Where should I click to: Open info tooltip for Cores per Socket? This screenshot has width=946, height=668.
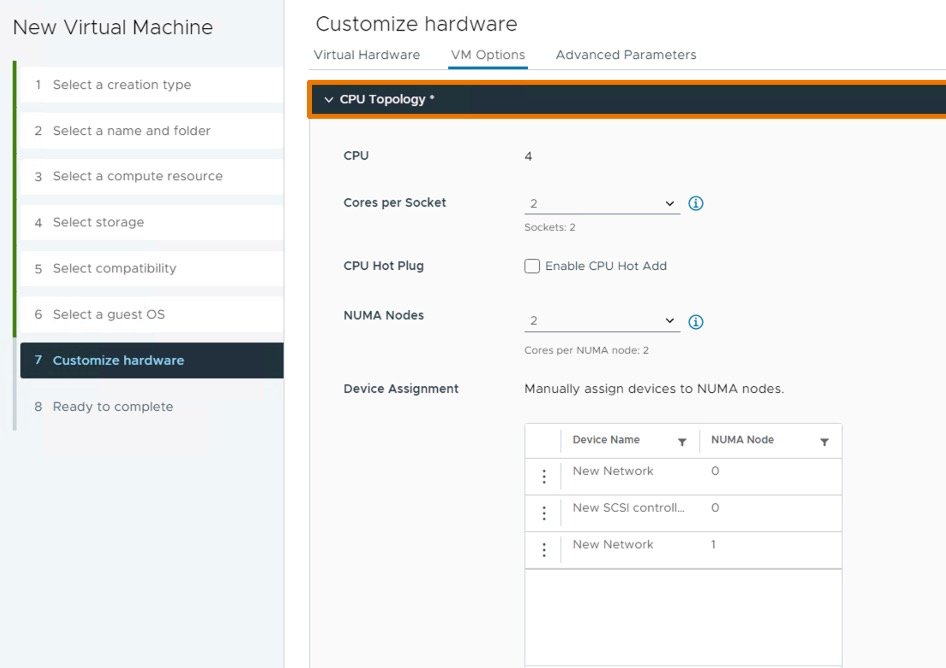coord(696,203)
